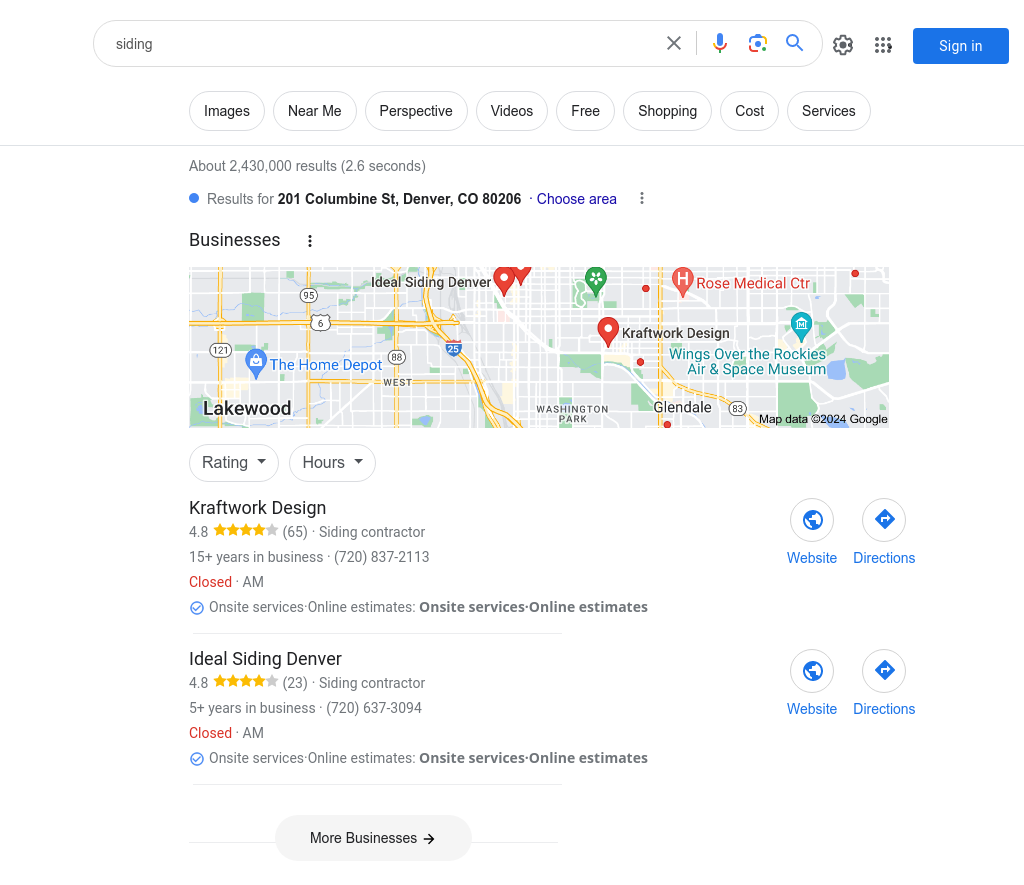Screen dimensions: 1024x885
Task: Open the settings gear icon
Action: point(843,45)
